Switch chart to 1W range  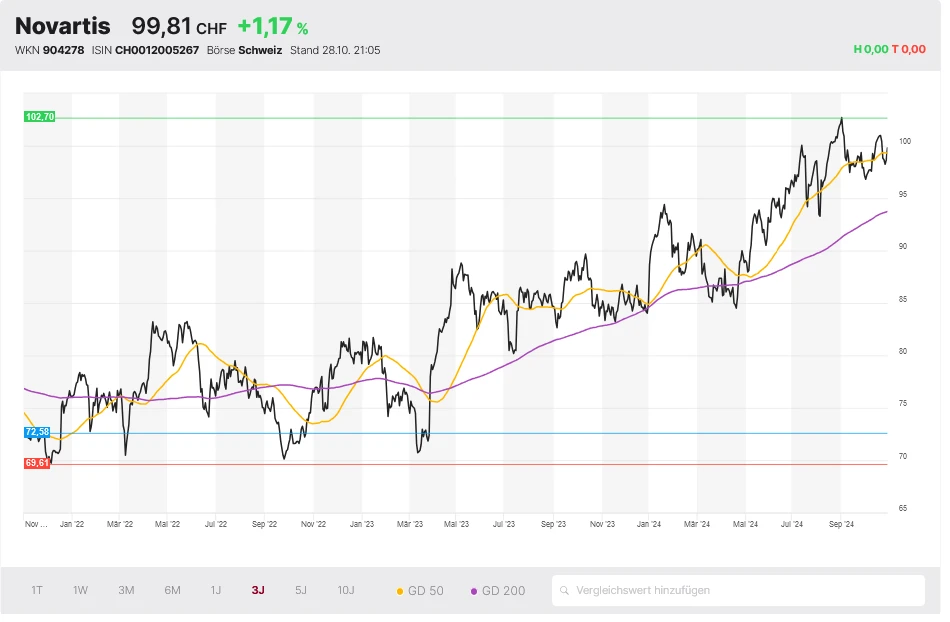[x=80, y=590]
